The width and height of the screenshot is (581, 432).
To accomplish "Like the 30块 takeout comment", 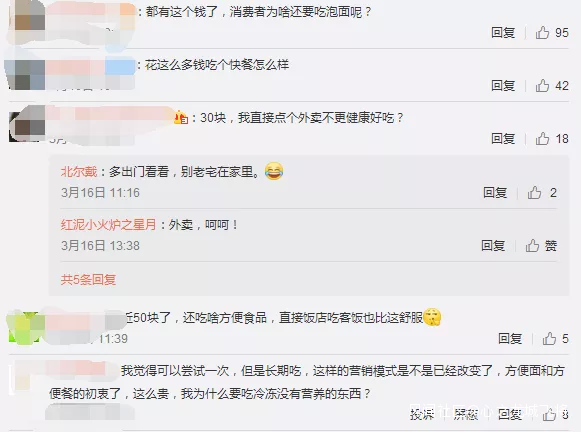I will [x=542, y=139].
